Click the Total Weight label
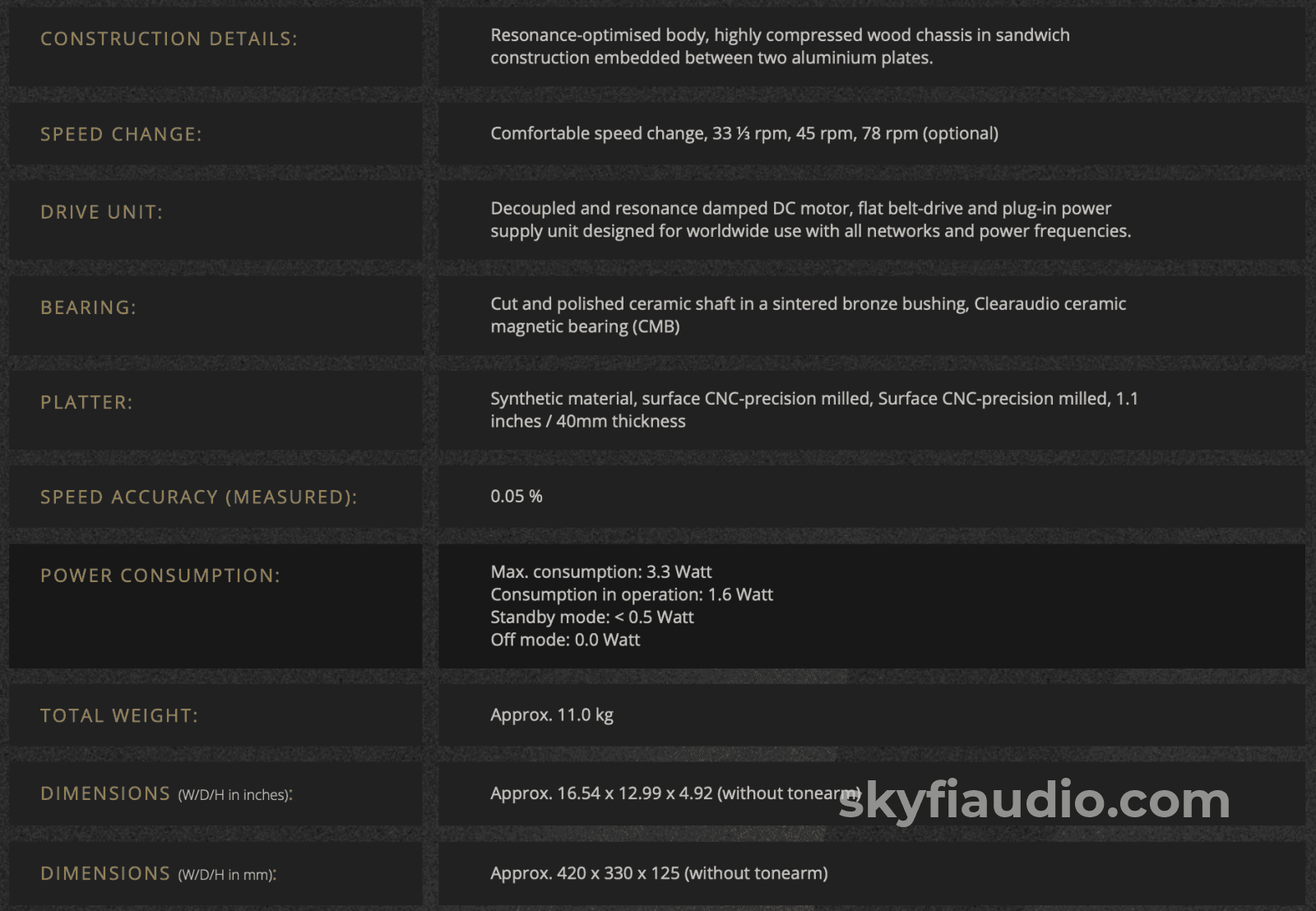1316x911 pixels. 119,715
